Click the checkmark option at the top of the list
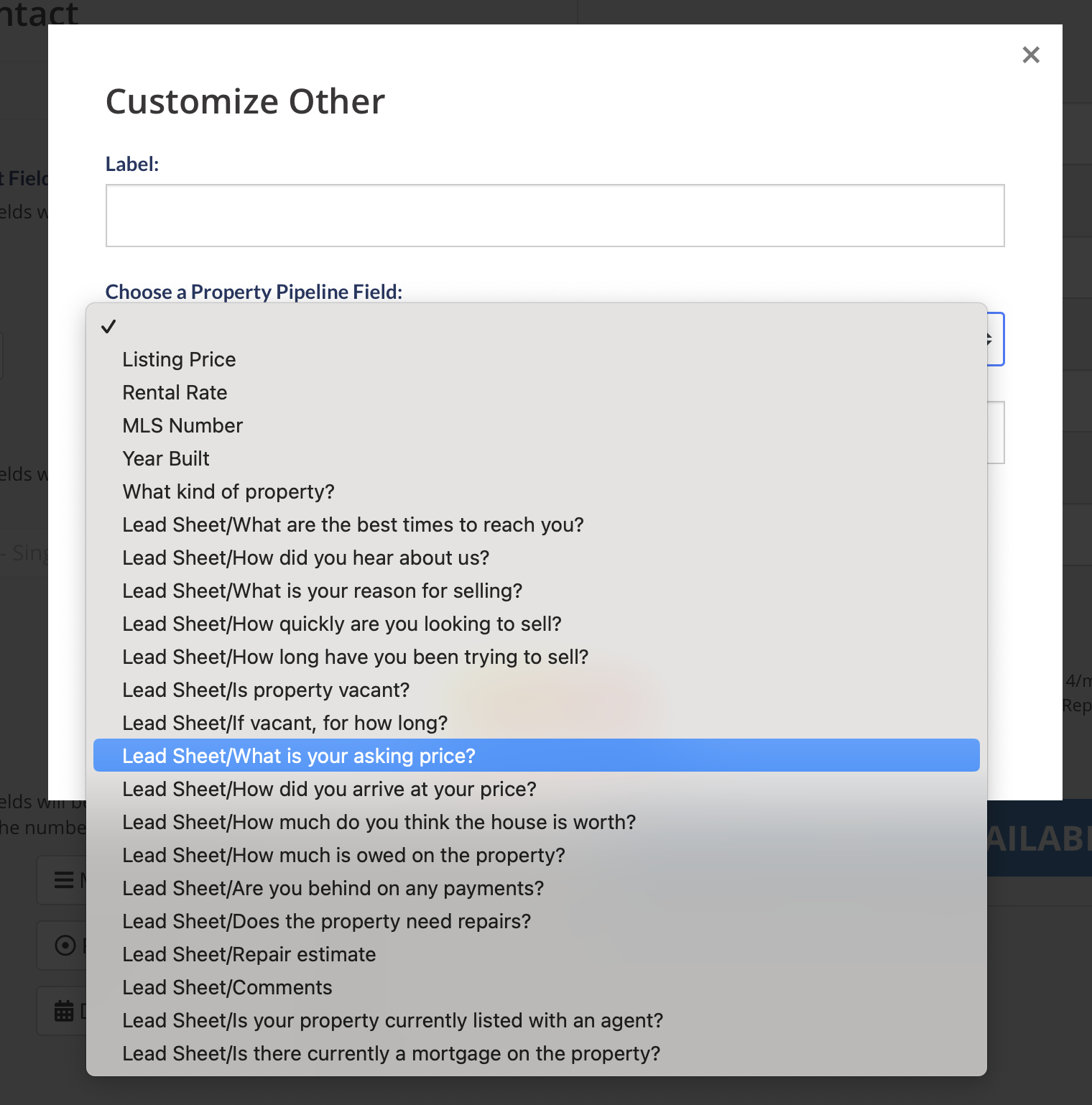This screenshot has height=1105, width=1092. coord(109,326)
